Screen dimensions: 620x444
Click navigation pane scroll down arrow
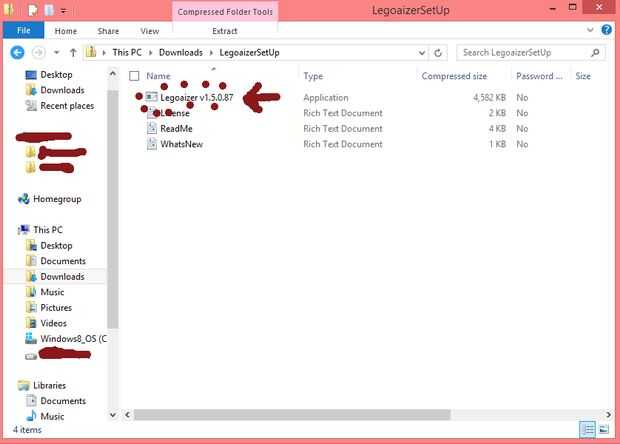click(113, 415)
